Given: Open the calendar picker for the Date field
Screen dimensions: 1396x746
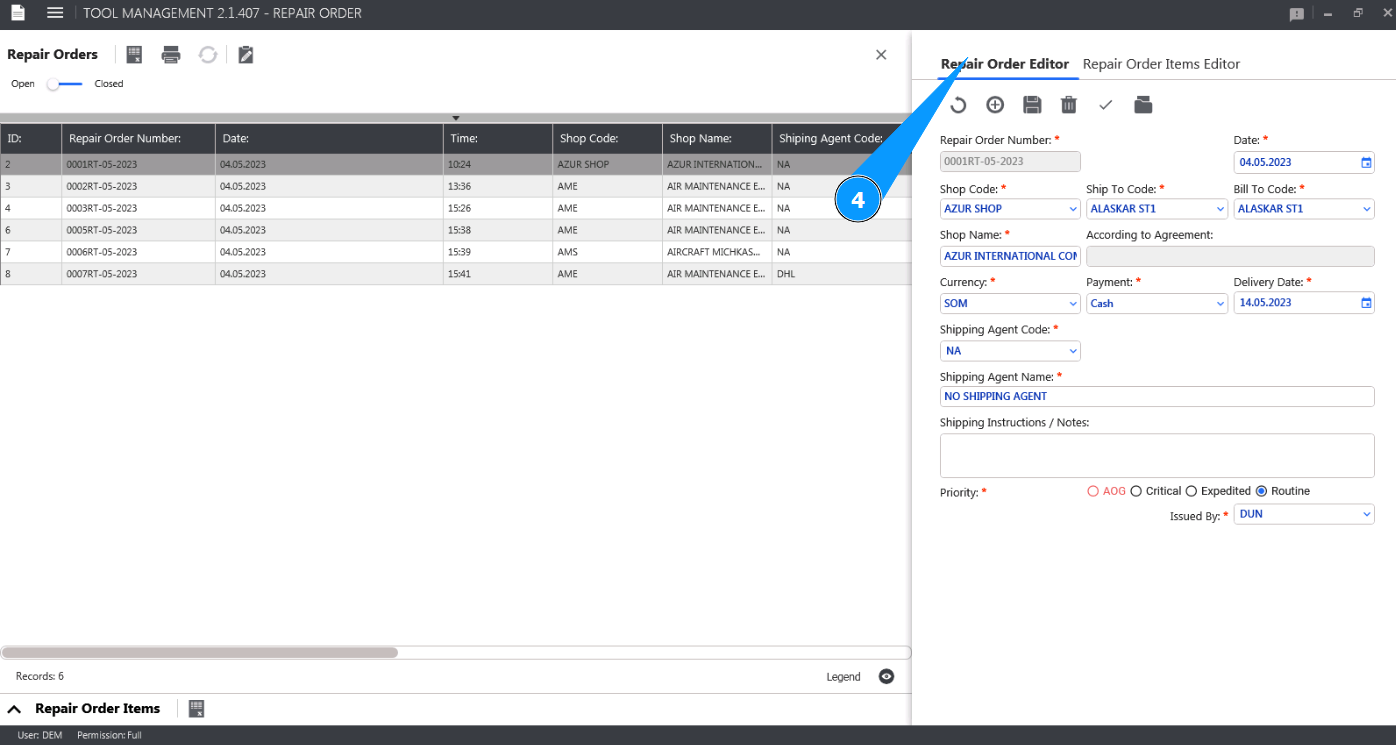Looking at the screenshot, I should [1366, 162].
